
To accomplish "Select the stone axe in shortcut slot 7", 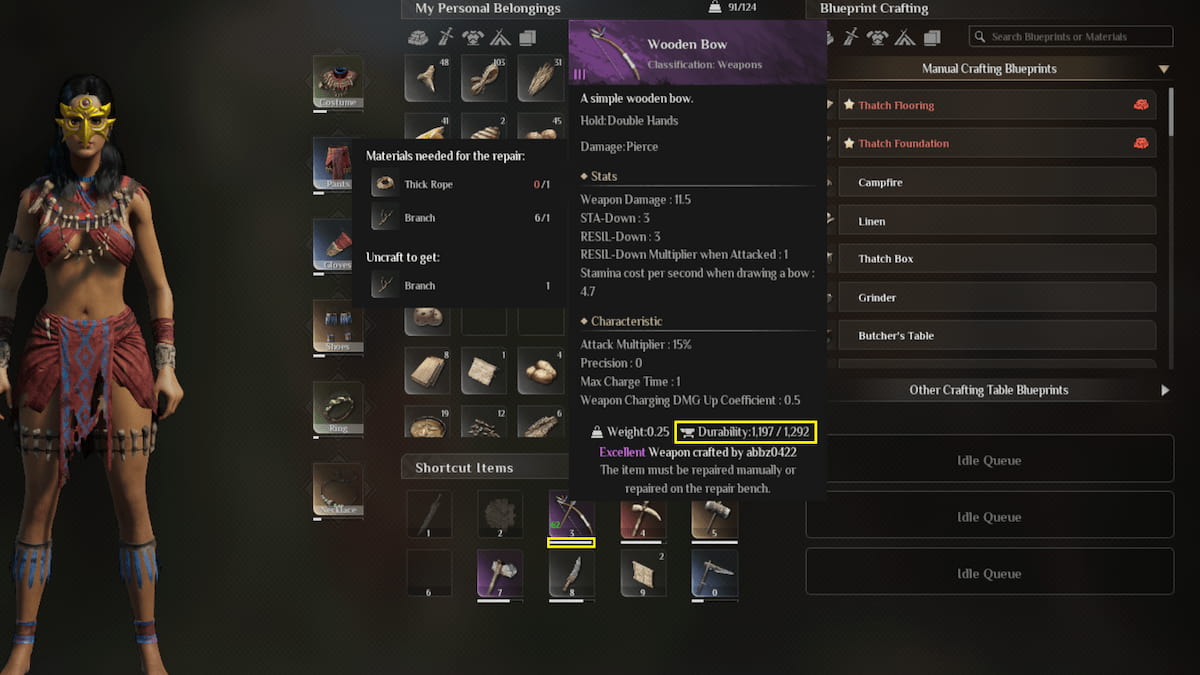I will [x=499, y=573].
